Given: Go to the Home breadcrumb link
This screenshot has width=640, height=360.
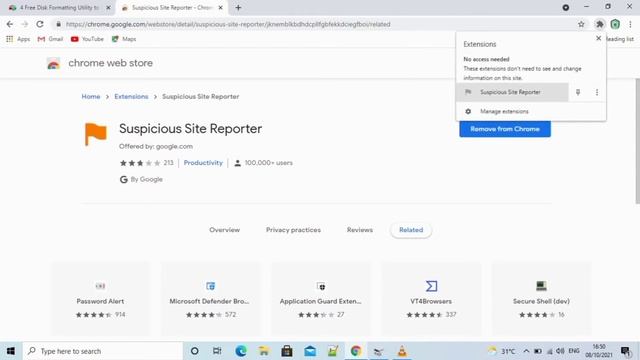Looking at the screenshot, I should pos(91,97).
